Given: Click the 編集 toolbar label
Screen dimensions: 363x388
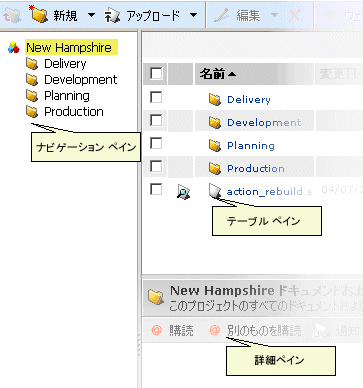Looking at the screenshot, I should [248, 15].
